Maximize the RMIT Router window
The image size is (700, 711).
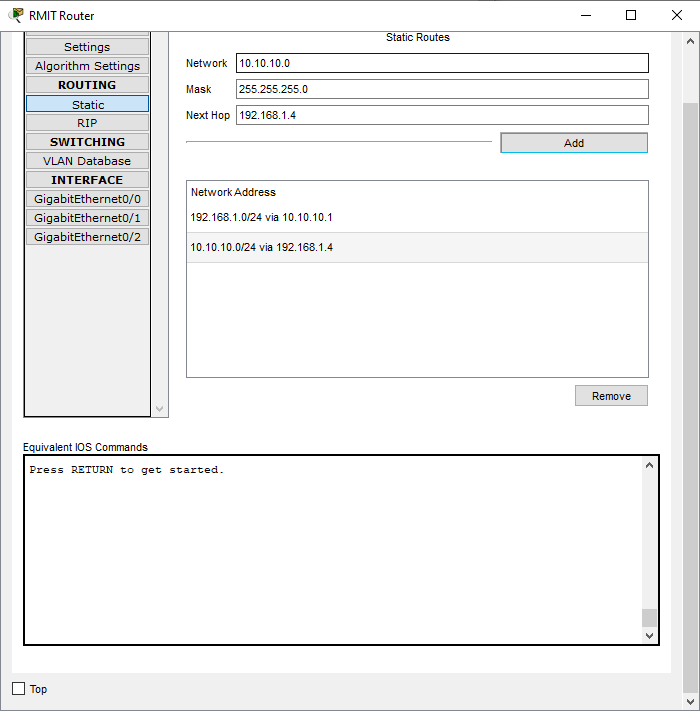click(631, 15)
